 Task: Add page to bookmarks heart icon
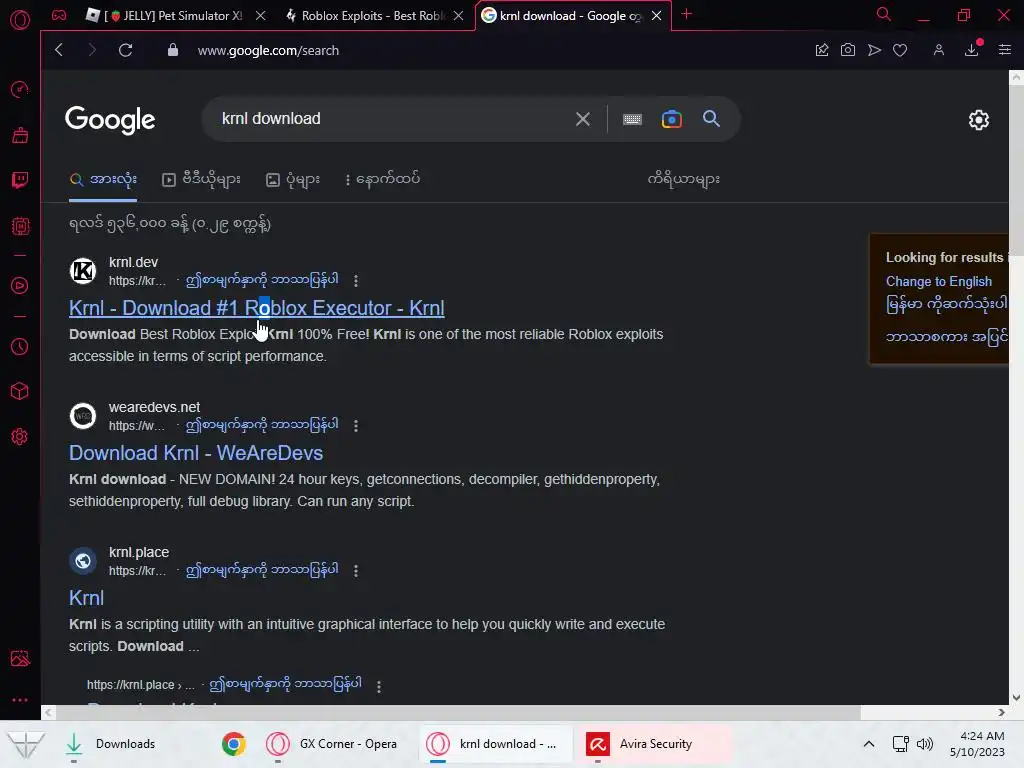pyautogui.click(x=900, y=50)
